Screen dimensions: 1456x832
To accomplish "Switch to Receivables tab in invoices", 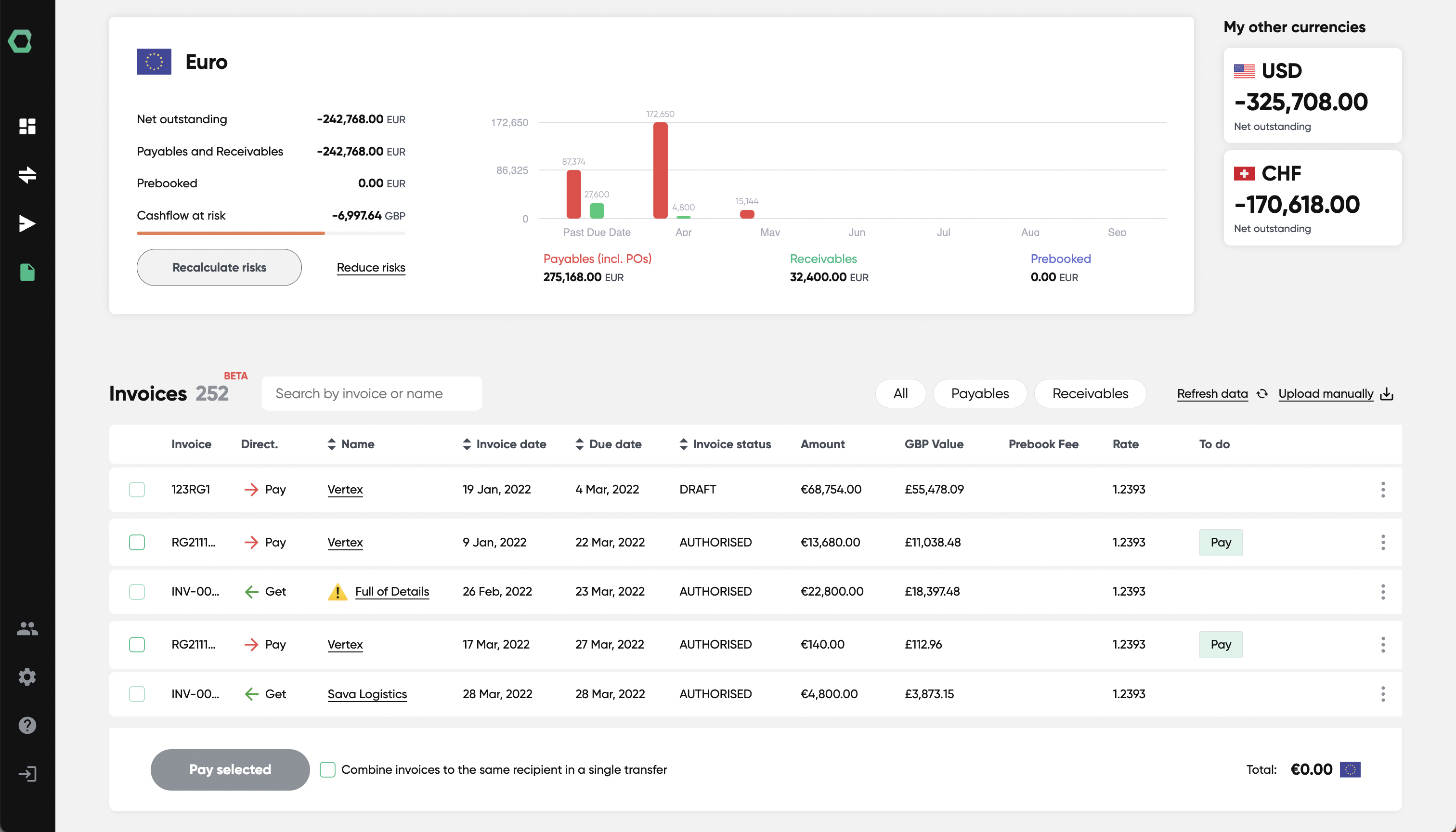I will (1090, 393).
